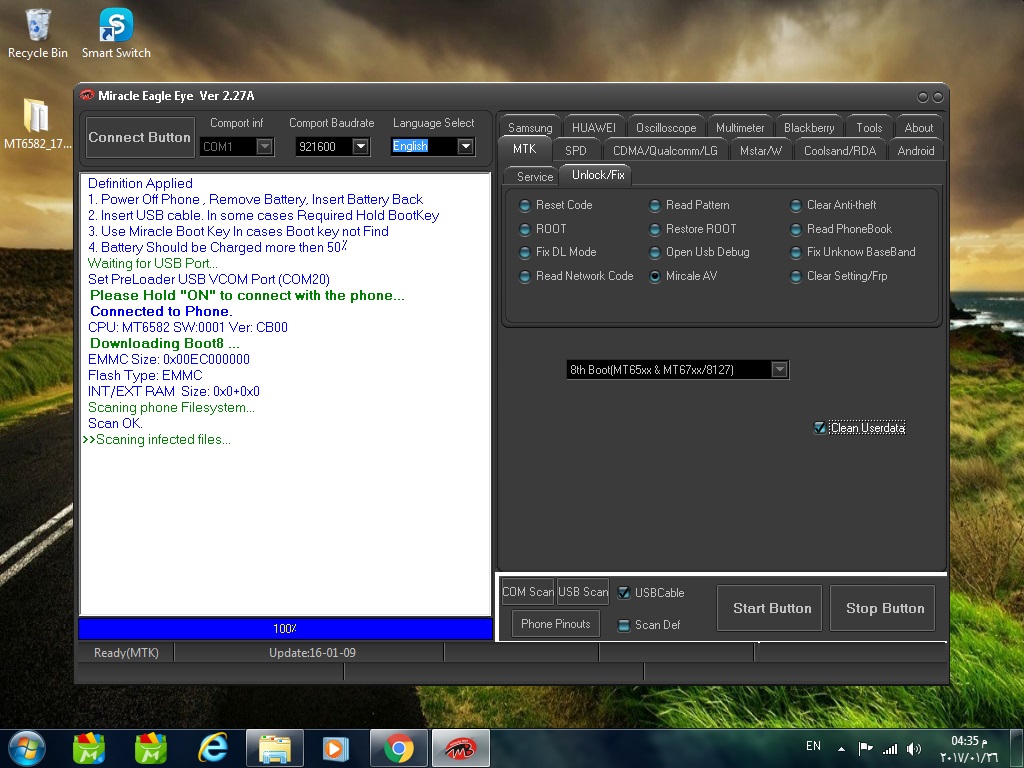Launch Internet Explorer from the taskbar
1024x768 pixels.
tap(213, 748)
